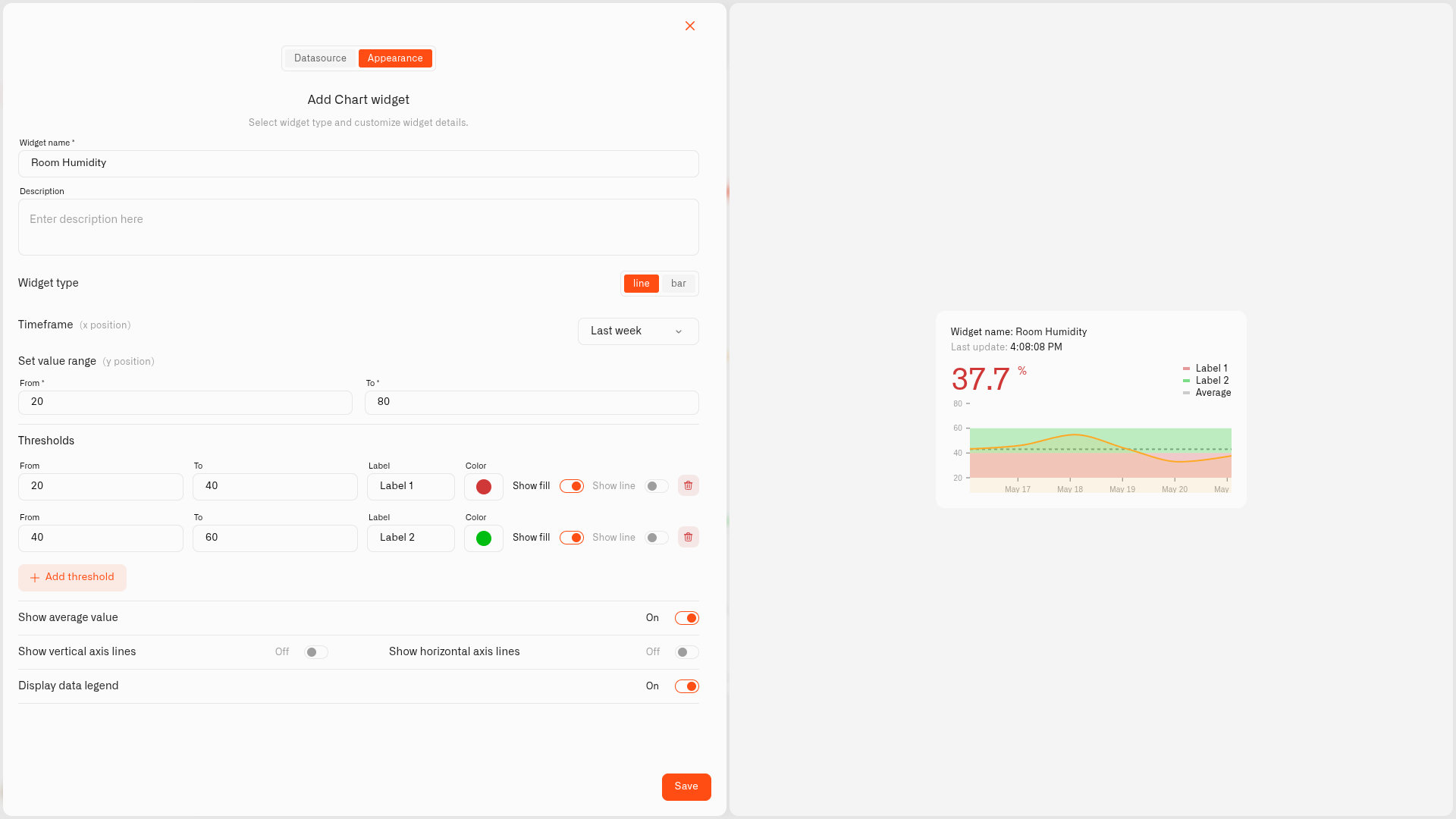Click Last update time 4:08:08 PM
The image size is (1456, 819).
point(1036,347)
